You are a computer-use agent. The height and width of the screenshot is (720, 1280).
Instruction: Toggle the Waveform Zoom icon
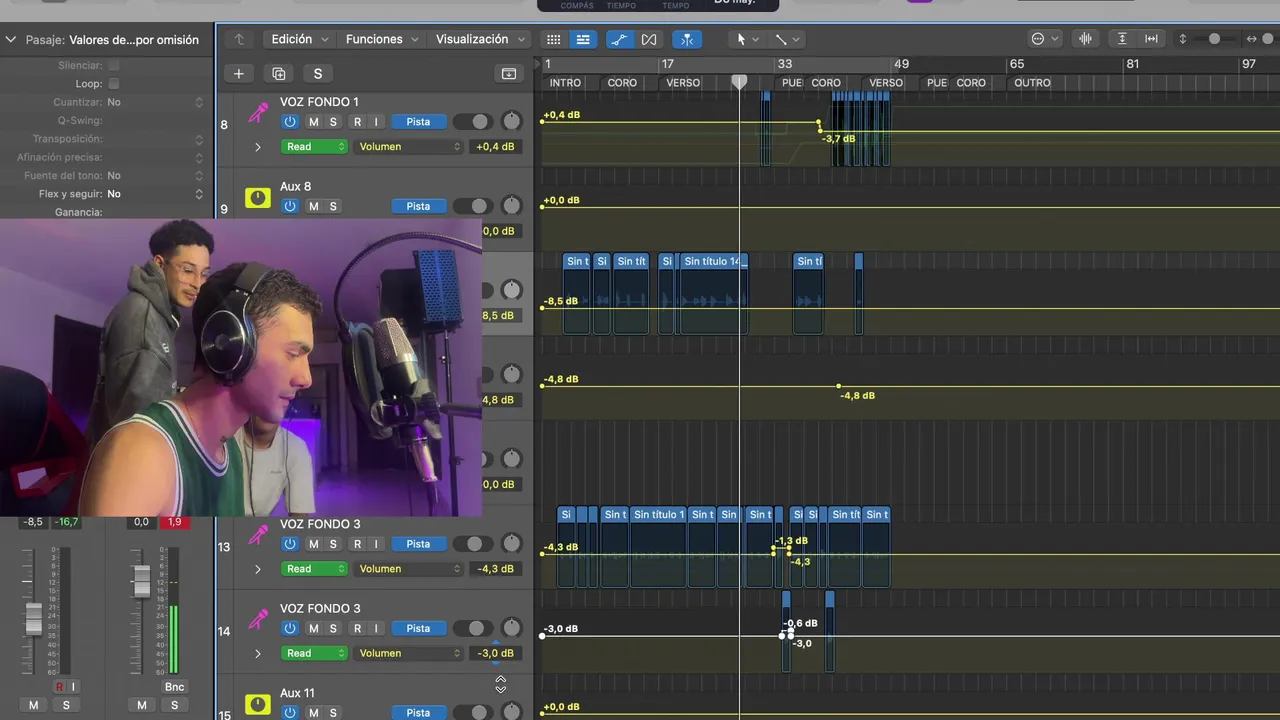pos(1085,39)
